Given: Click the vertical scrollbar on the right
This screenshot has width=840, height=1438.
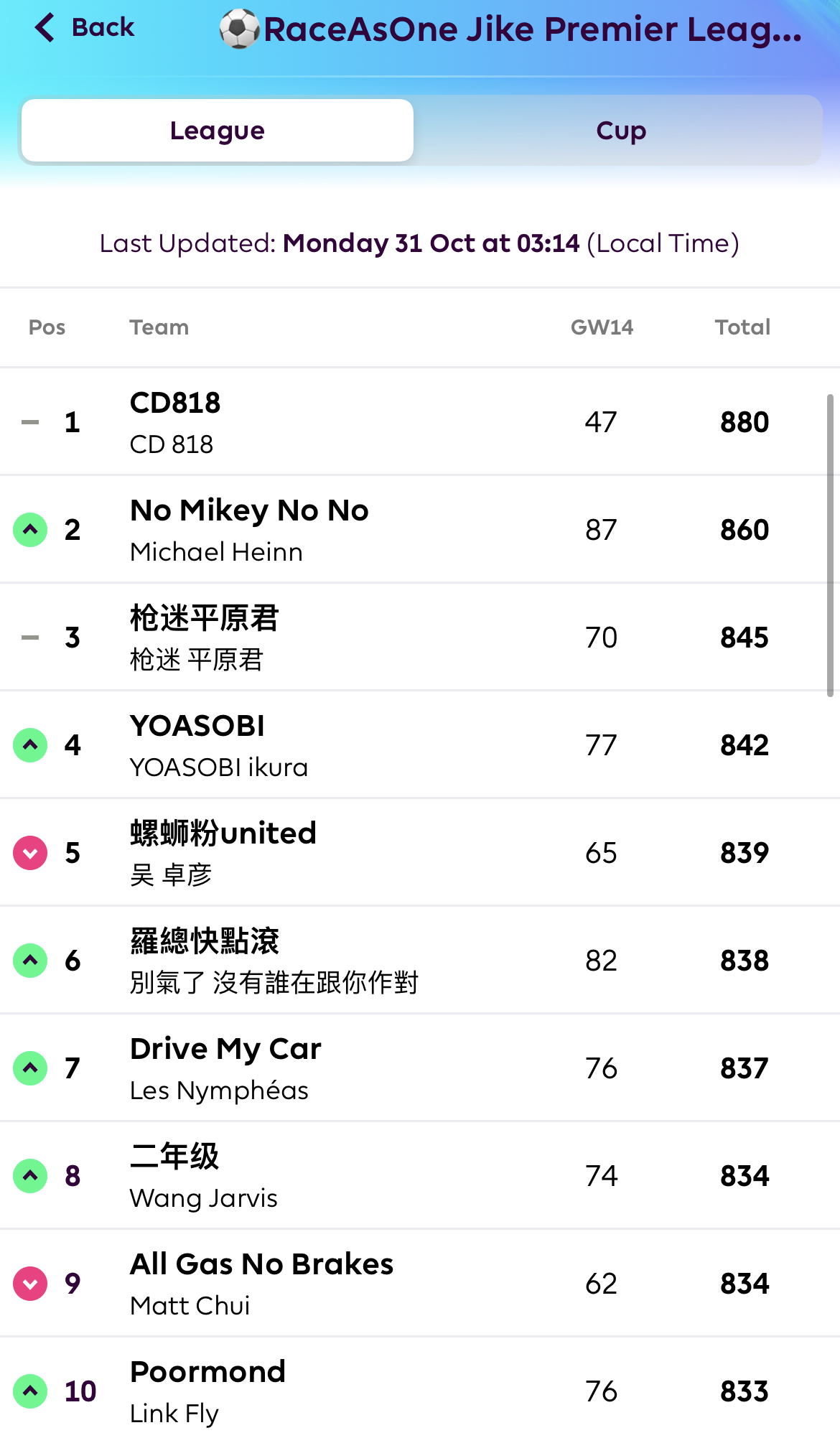Looking at the screenshot, I should pos(829,546).
